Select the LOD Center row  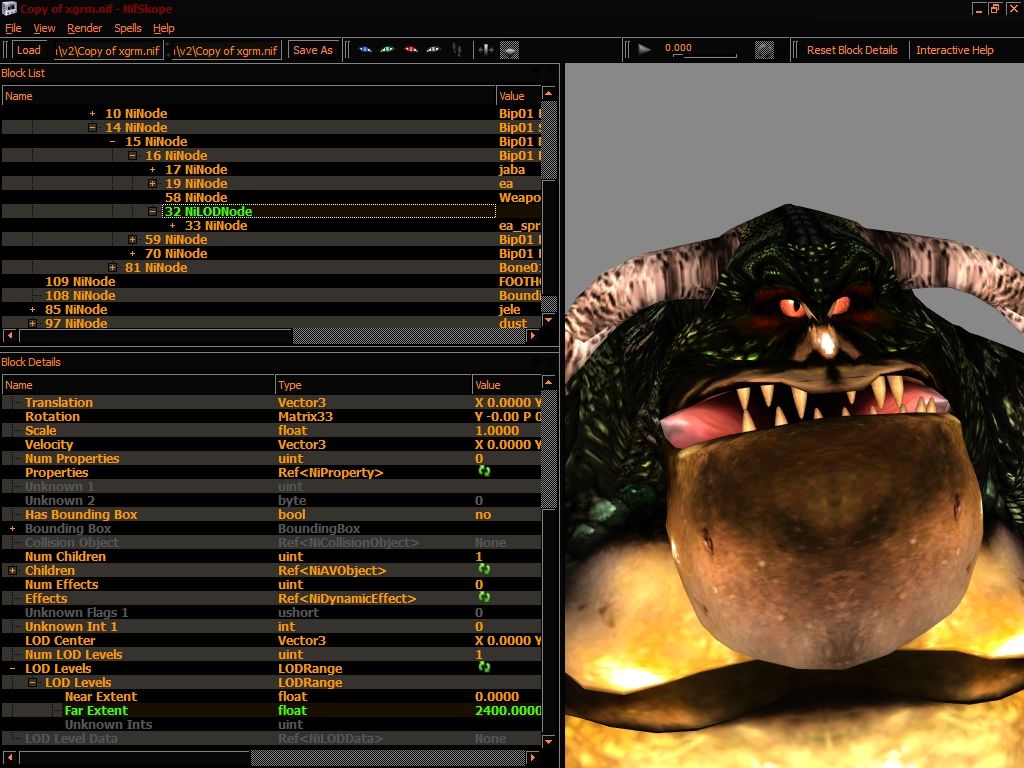pos(272,641)
